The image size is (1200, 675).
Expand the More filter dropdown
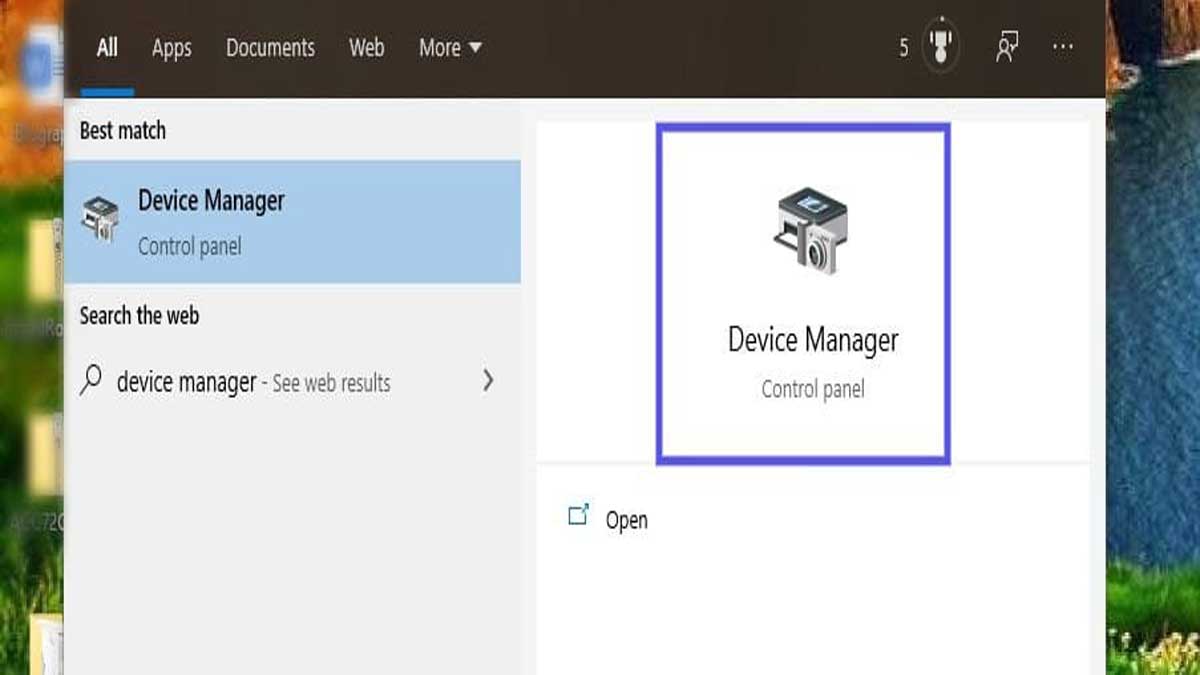[x=450, y=47]
